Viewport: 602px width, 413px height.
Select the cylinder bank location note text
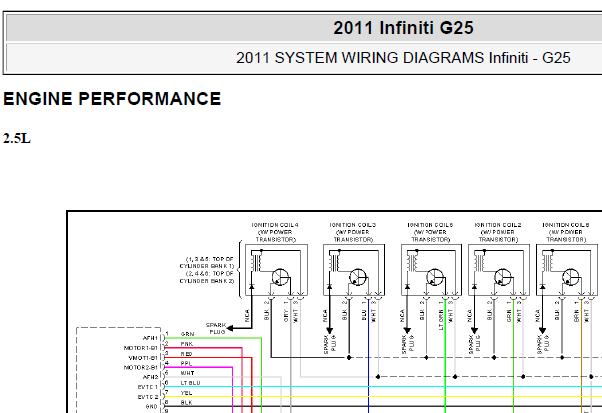207,270
